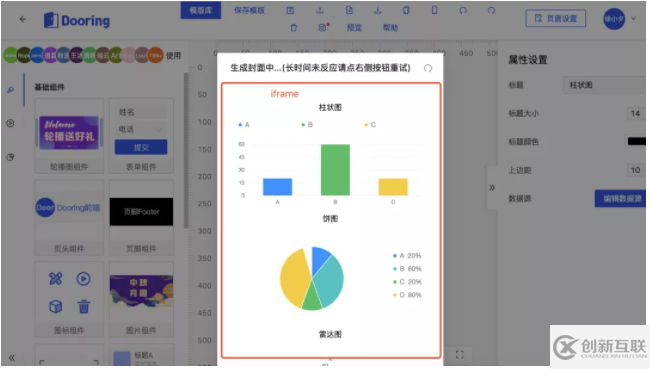Click 保存模版 to save the template
Screen dimensions: 650x369
coord(249,10)
